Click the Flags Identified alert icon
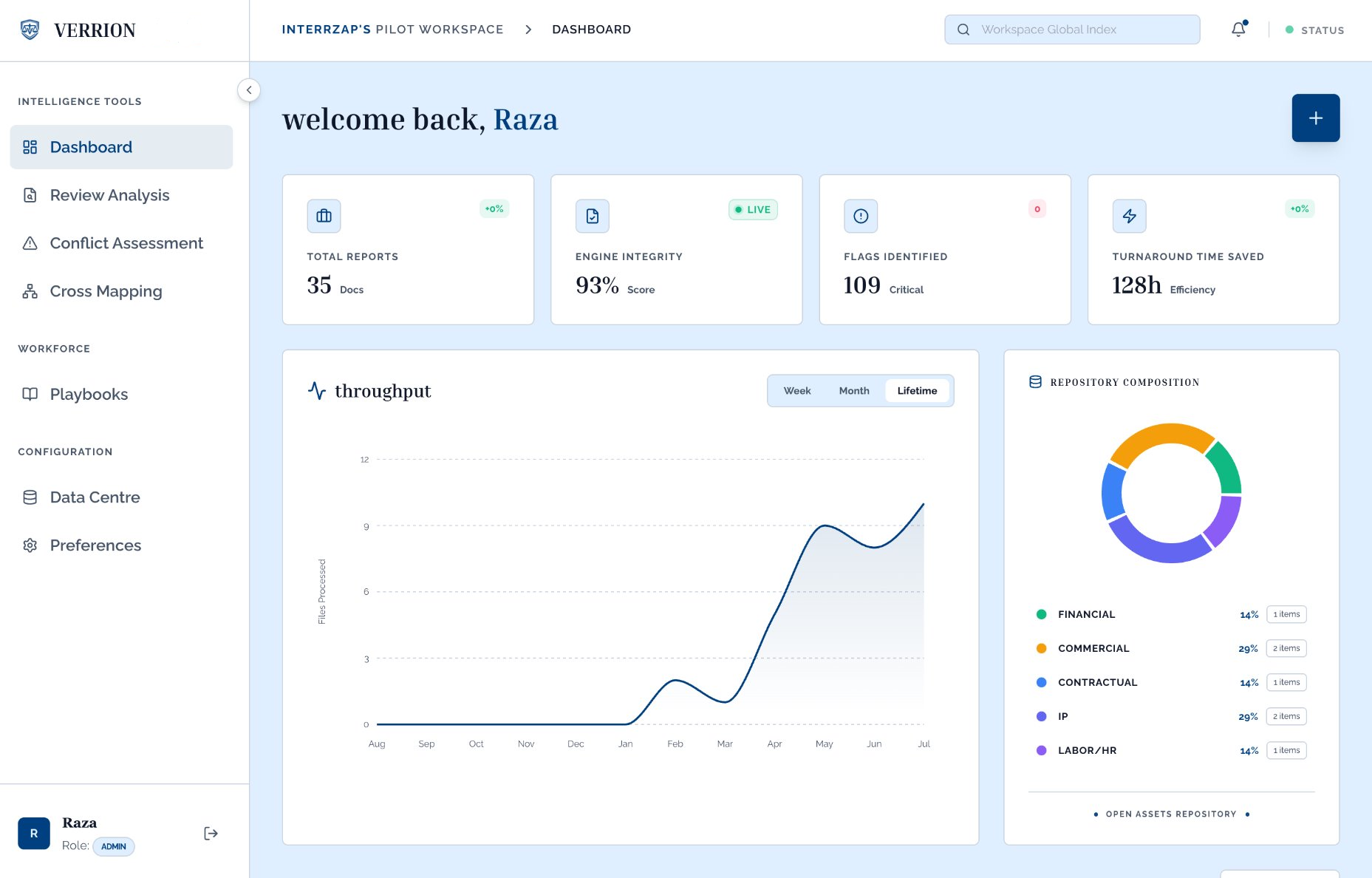This screenshot has height=878, width=1372. (861, 216)
